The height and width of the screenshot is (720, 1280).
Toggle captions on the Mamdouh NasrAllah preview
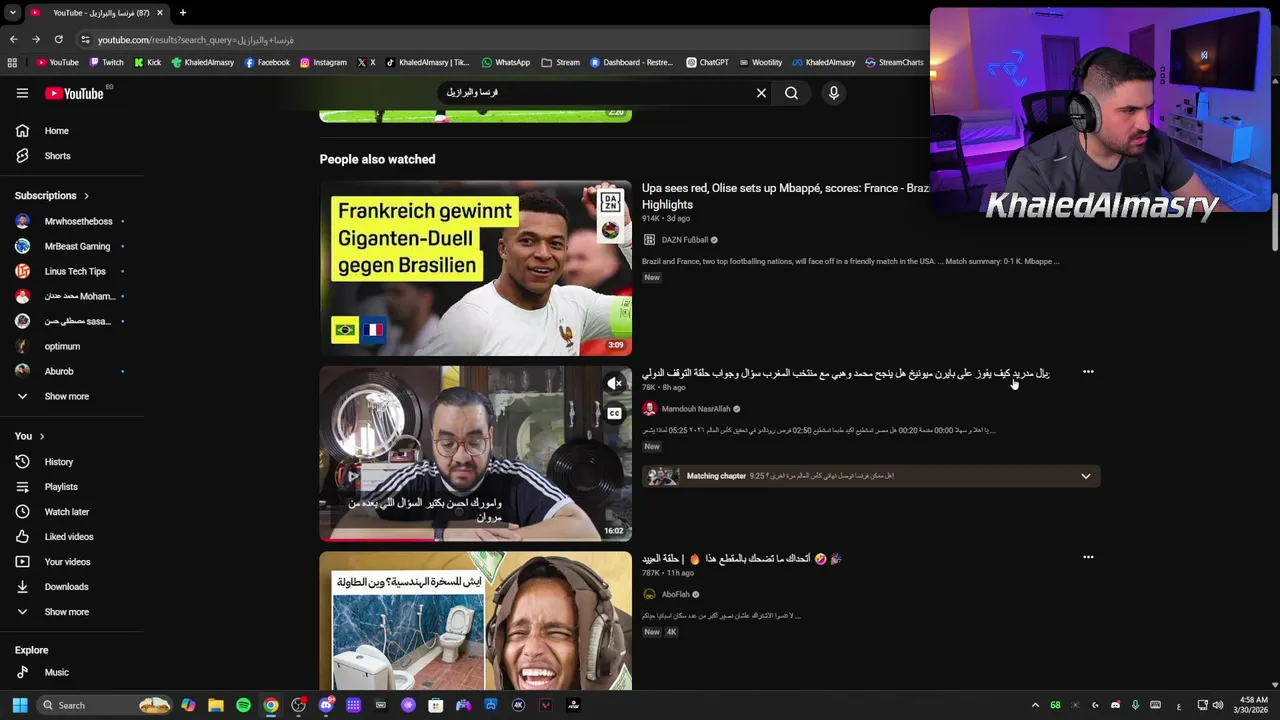615,413
